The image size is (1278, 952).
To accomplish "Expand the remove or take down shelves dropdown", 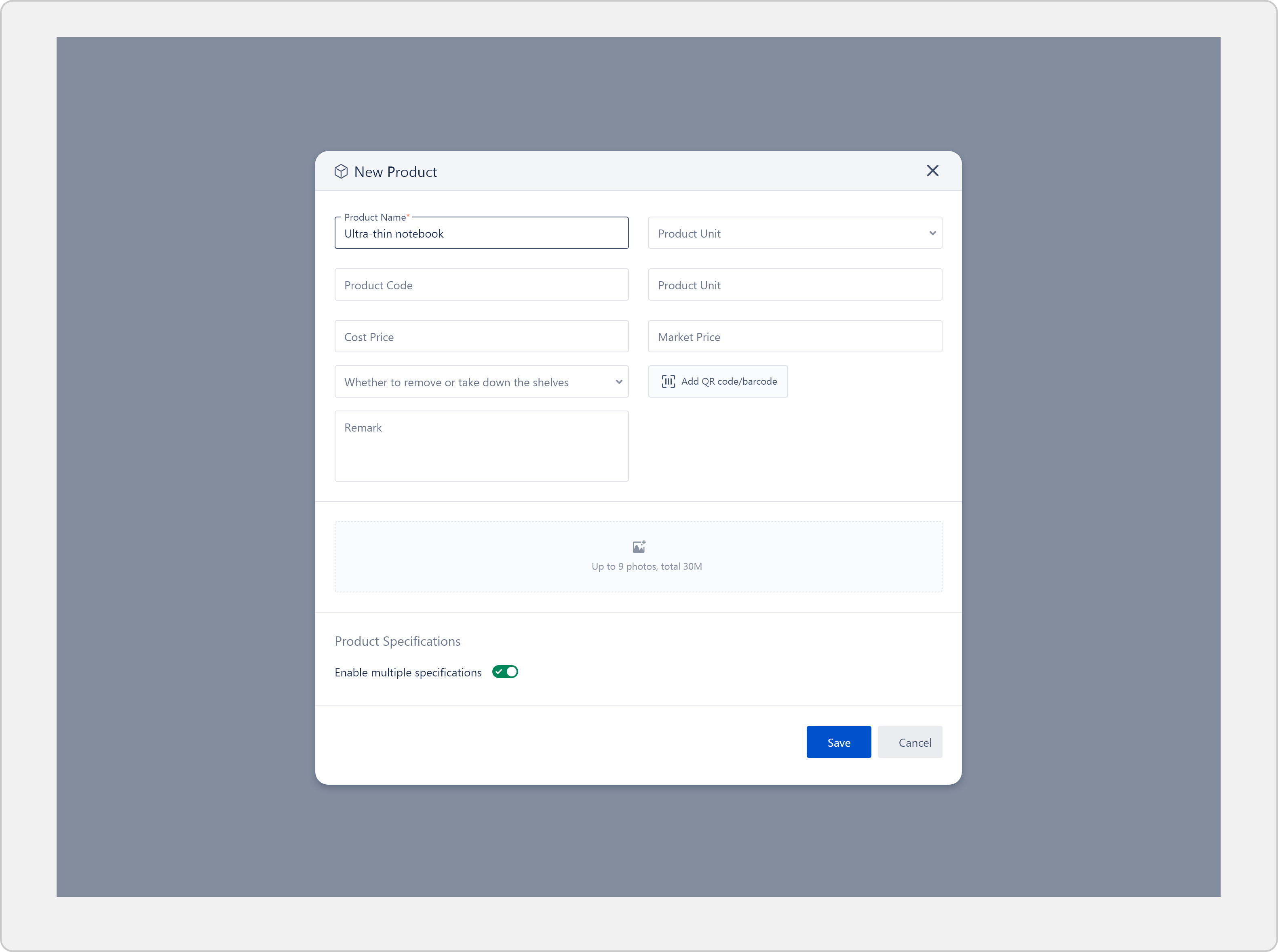I will click(x=481, y=381).
